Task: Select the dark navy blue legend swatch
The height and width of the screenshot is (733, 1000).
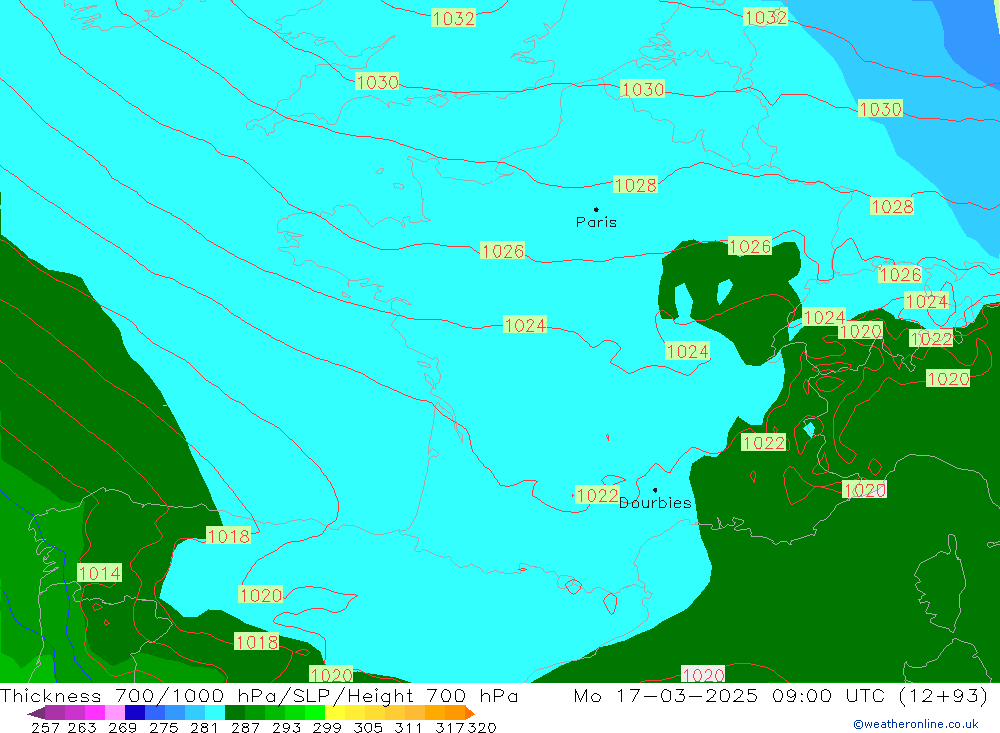Action: coord(135,713)
